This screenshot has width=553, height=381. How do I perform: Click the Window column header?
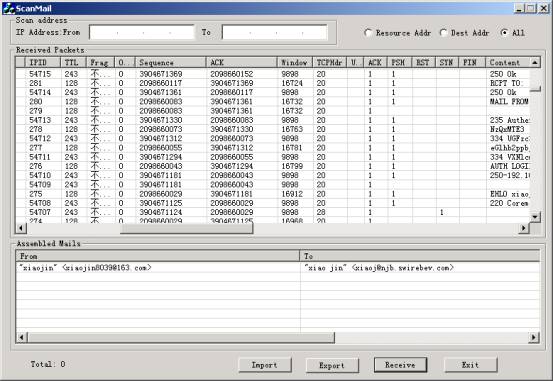(x=295, y=62)
